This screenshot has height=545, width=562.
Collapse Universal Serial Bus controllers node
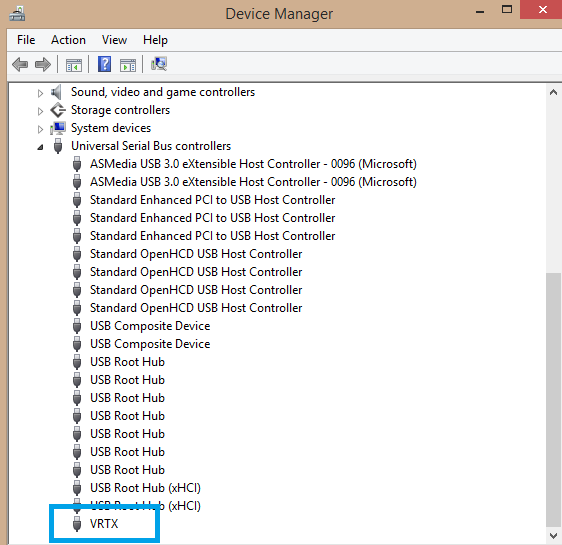(40, 147)
